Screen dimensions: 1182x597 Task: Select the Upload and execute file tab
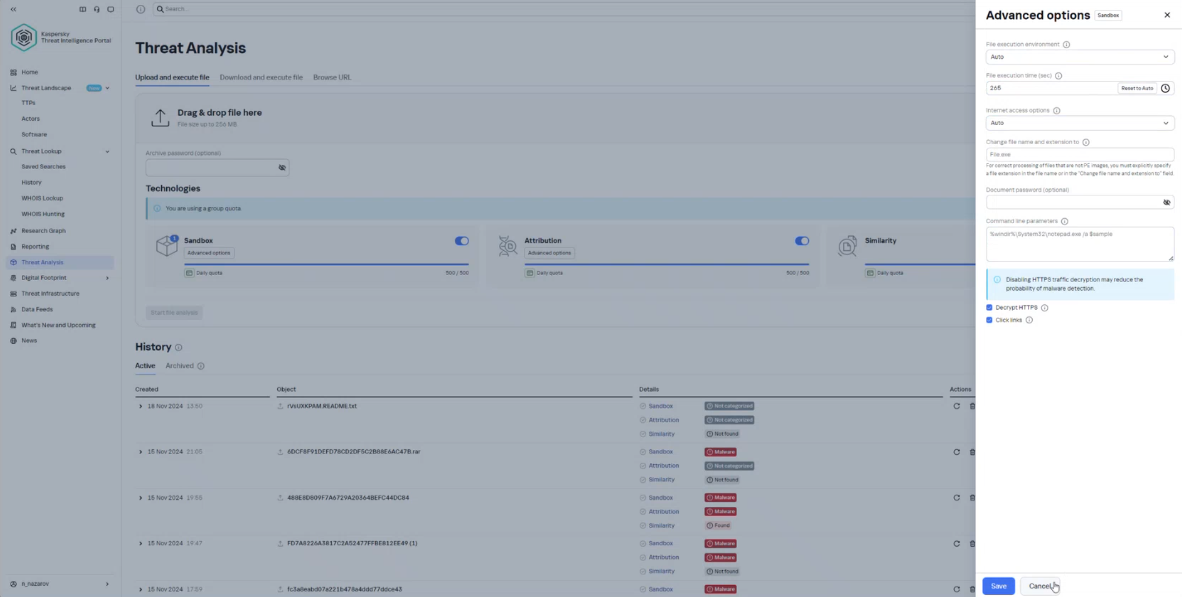[172, 78]
